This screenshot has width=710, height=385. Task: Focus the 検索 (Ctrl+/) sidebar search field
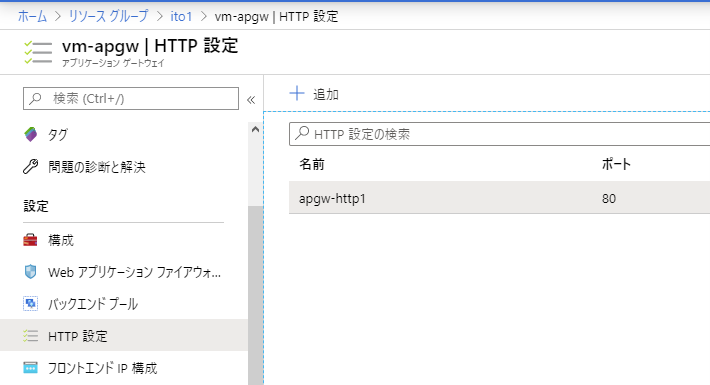pos(131,98)
